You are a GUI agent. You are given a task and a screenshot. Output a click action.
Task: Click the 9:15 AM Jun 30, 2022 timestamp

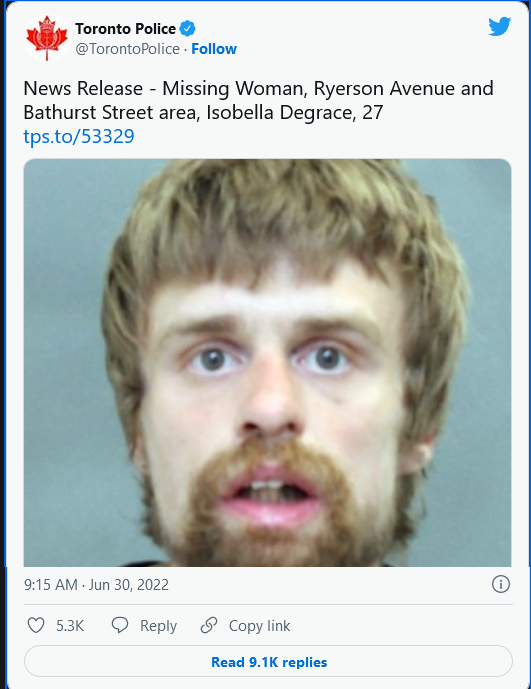pyautogui.click(x=96, y=585)
